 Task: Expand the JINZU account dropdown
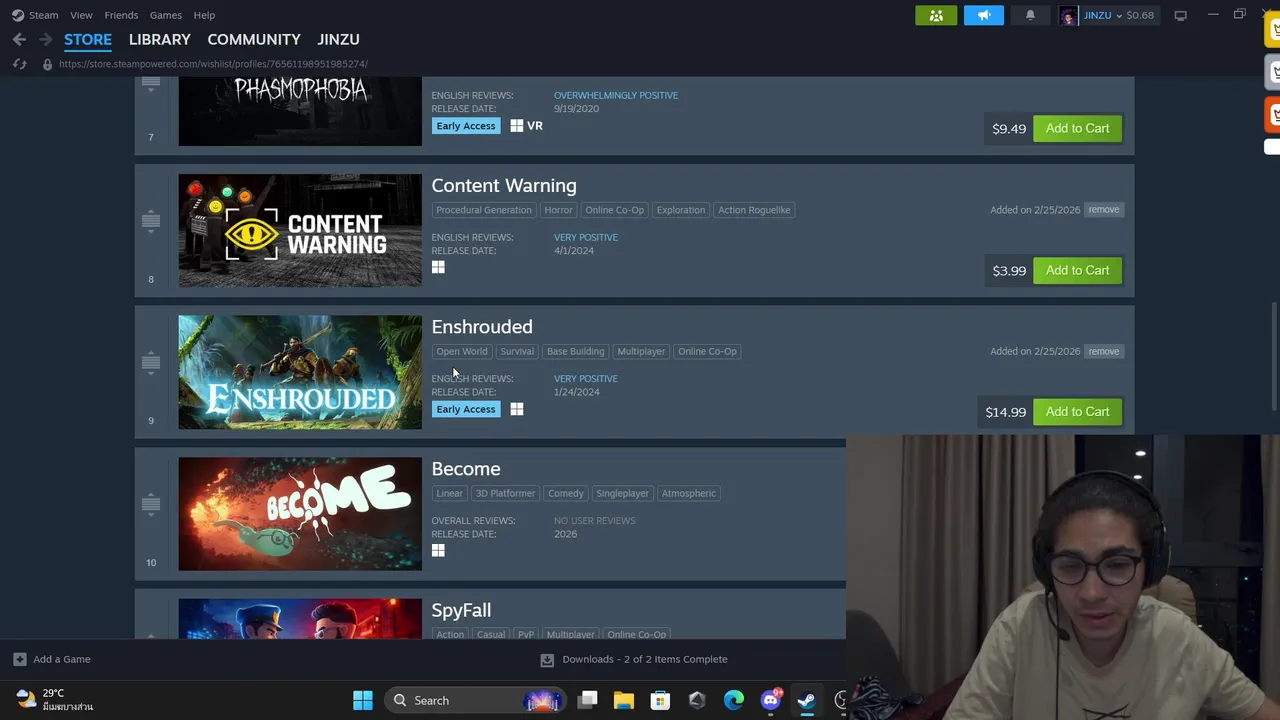coord(1118,15)
